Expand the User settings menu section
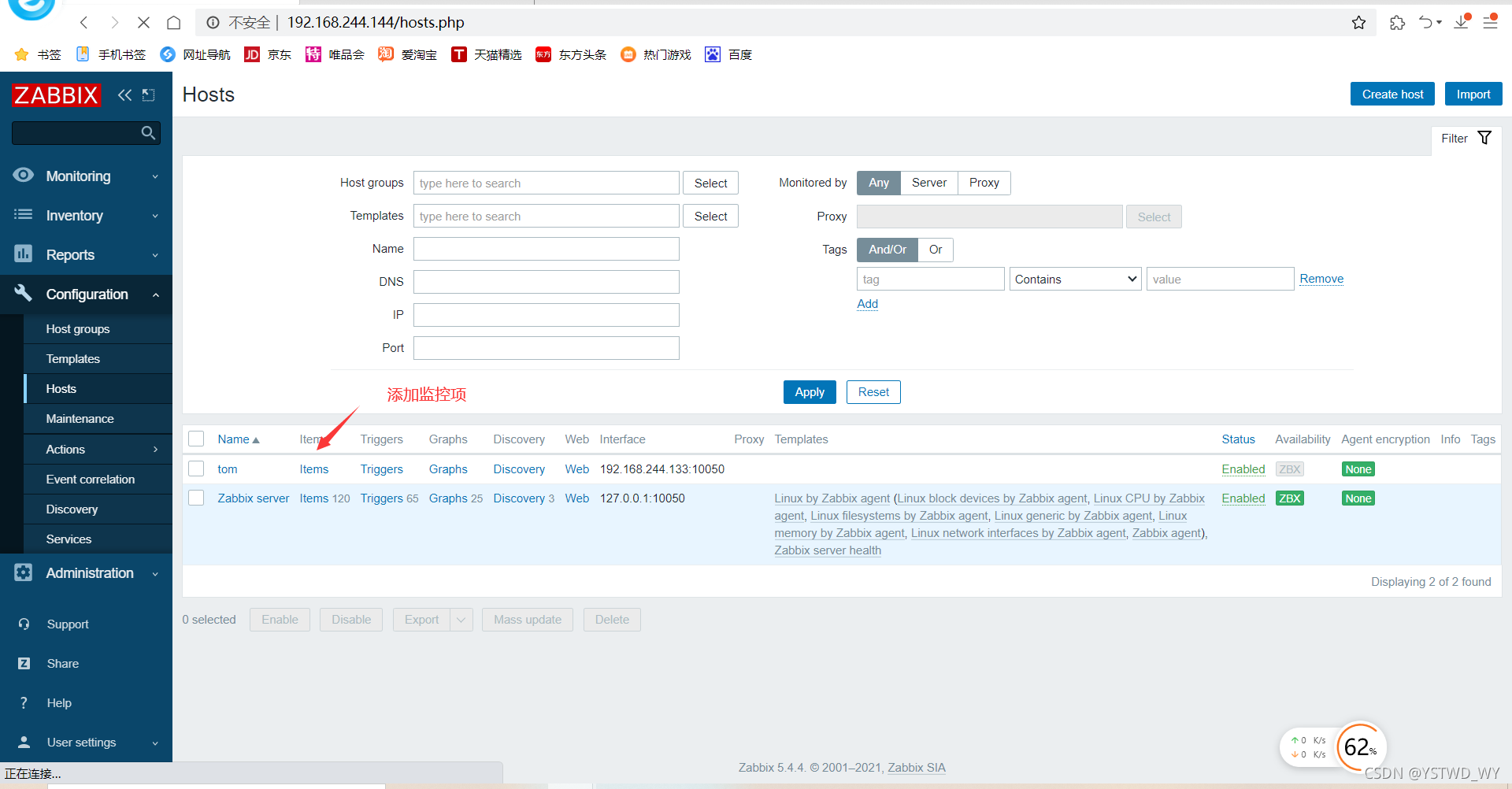The image size is (1512, 789). (x=155, y=743)
